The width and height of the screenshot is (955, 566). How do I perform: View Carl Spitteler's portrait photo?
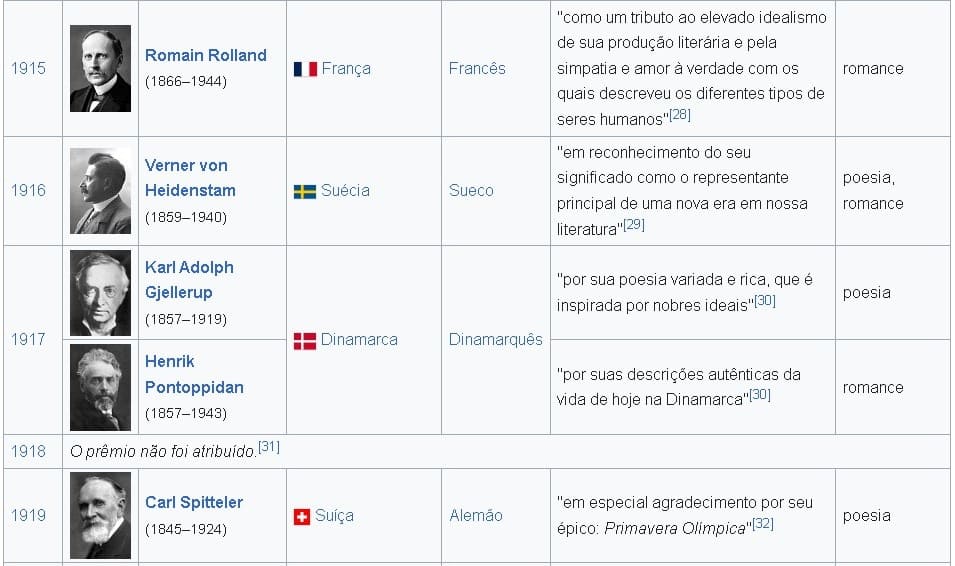tap(100, 515)
